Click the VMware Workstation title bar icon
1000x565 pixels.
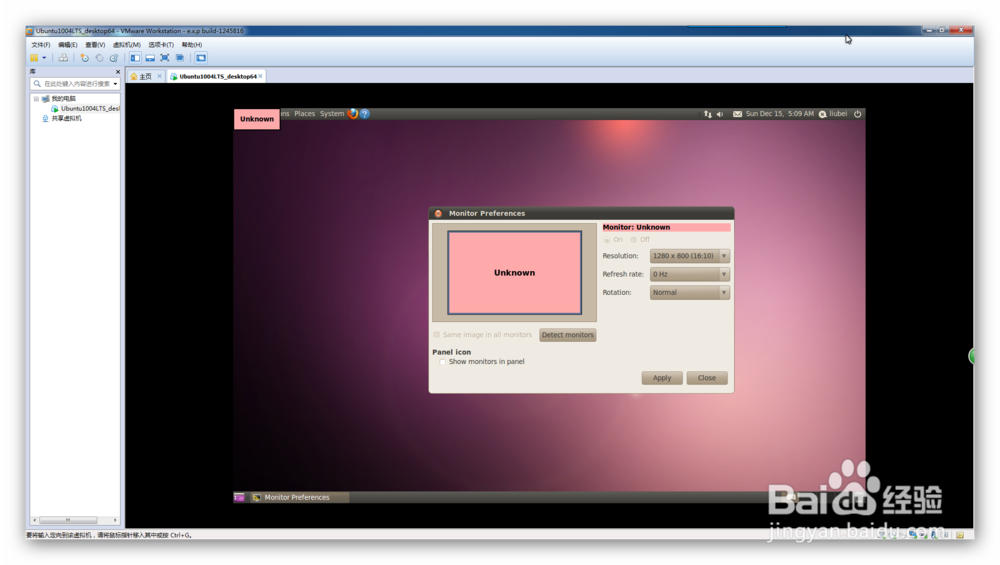point(30,31)
